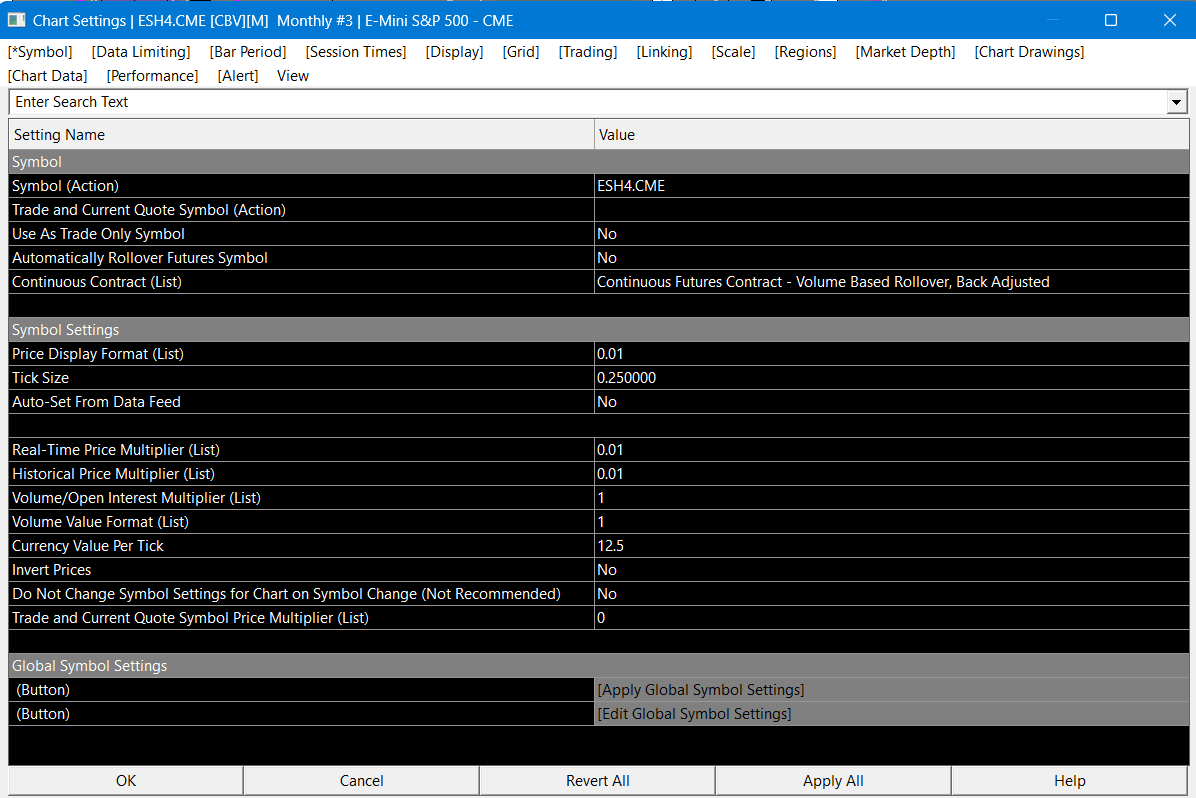This screenshot has width=1196, height=798.
Task: Switch to the [Data Limiting] tab
Action: (x=141, y=52)
